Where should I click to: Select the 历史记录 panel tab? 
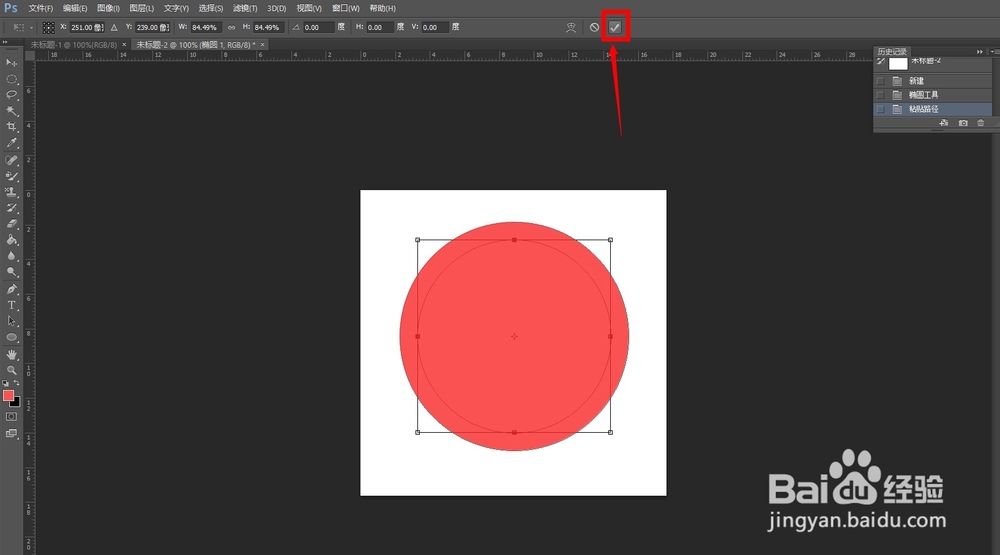click(x=892, y=52)
